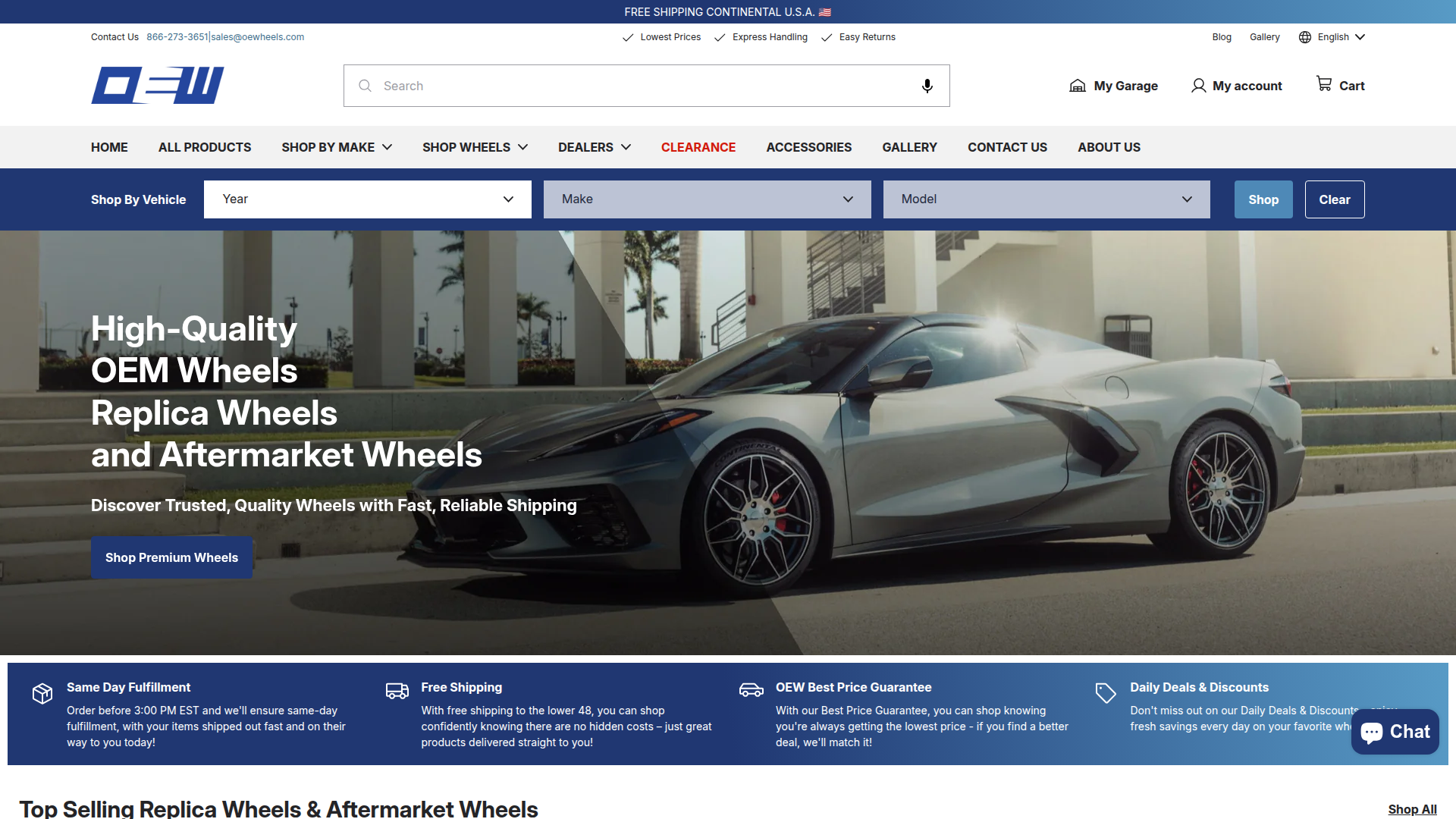Click the OEW logo

pos(158,86)
